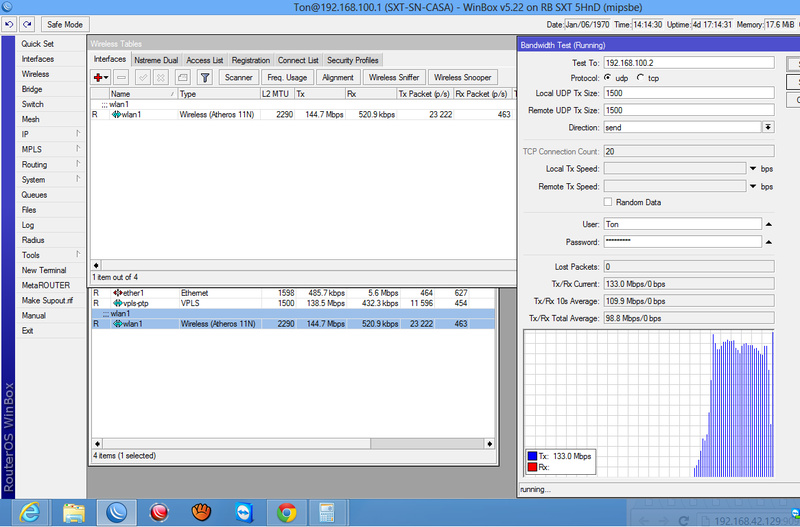800x527 pixels.
Task: Click the comment note icon
Action: click(183, 78)
